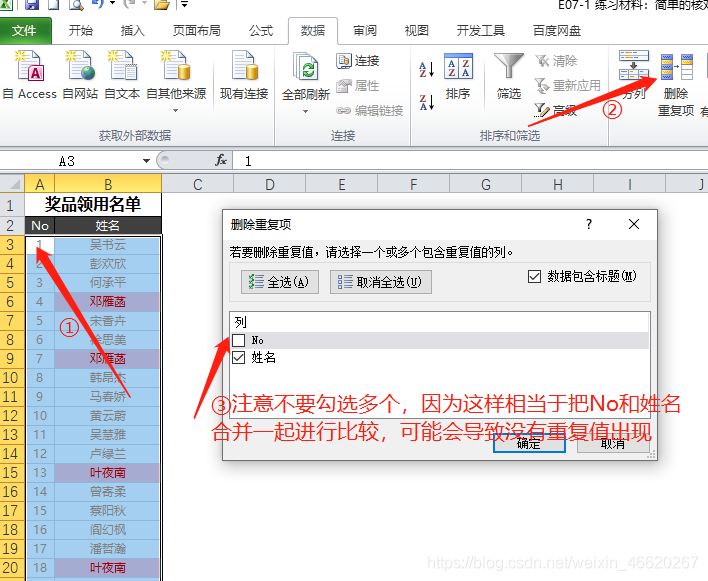Click cell with name 吴书云

tap(107, 245)
